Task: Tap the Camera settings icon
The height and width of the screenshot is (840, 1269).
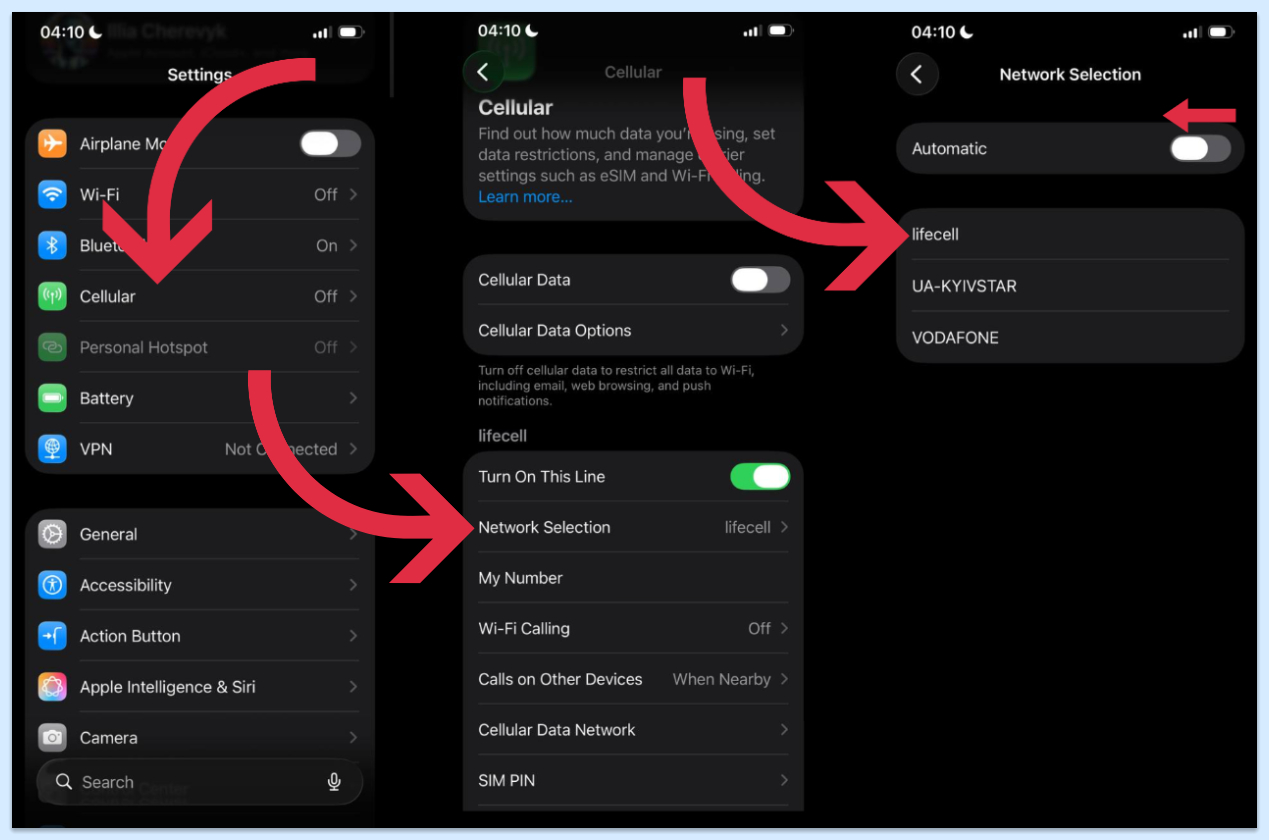Action: pos(52,738)
